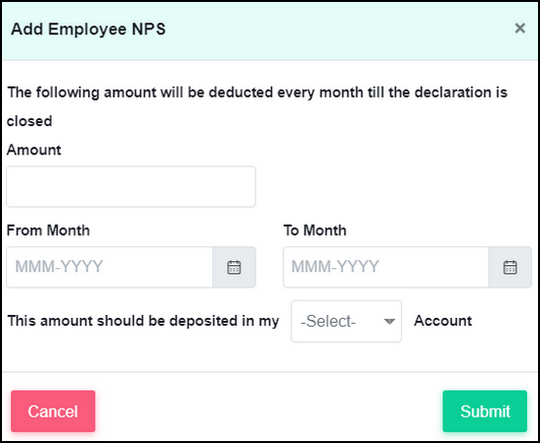Click the dropdown arrow in account select
540x443 pixels.
pos(389,321)
